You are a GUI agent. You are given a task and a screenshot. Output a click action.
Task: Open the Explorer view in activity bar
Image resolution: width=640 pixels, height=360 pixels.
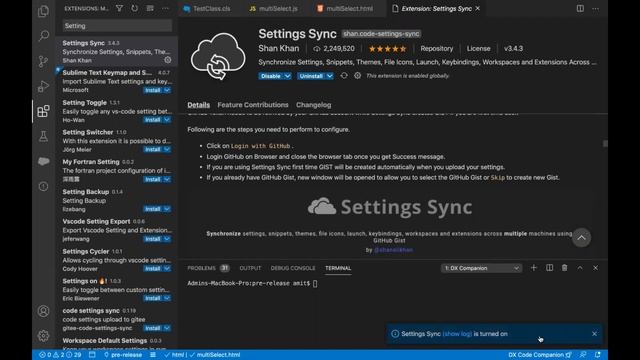point(43,11)
